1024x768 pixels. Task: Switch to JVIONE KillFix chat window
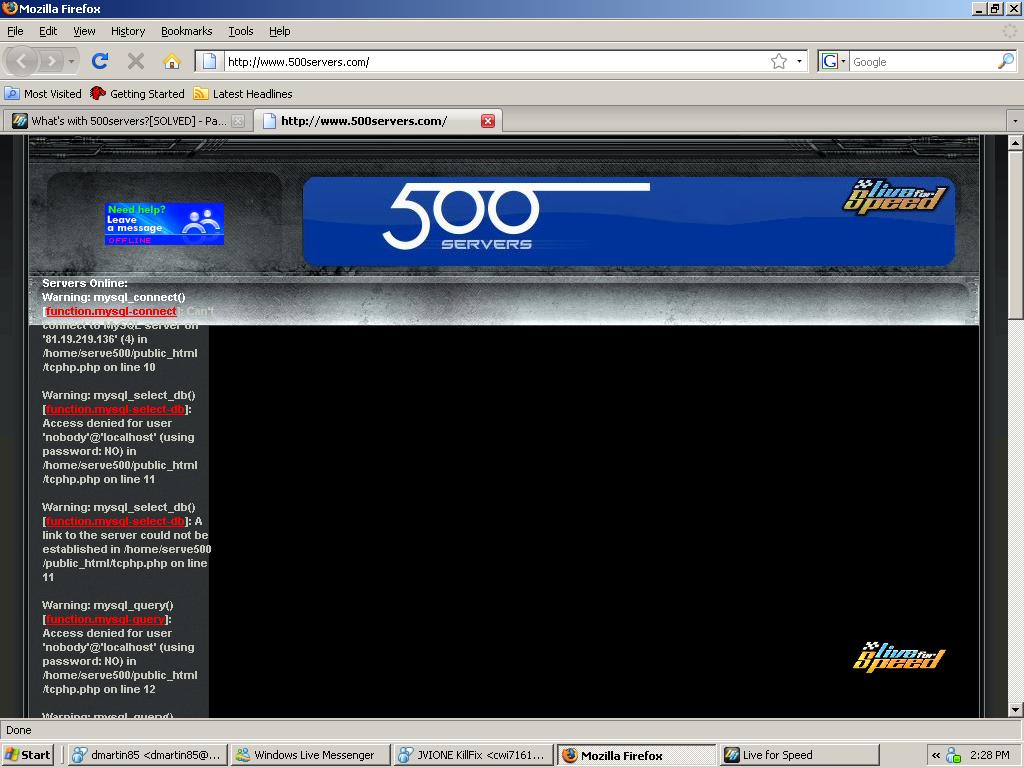(474, 755)
